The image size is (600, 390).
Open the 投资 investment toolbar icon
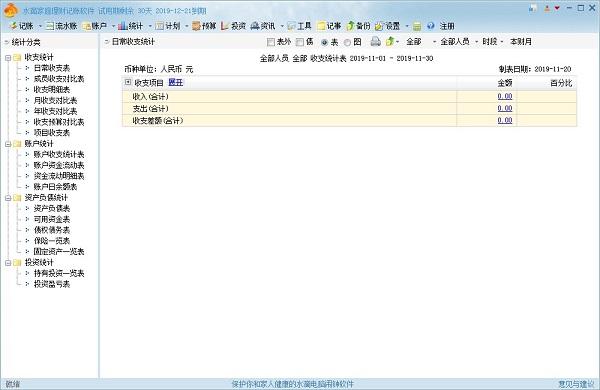coord(225,26)
